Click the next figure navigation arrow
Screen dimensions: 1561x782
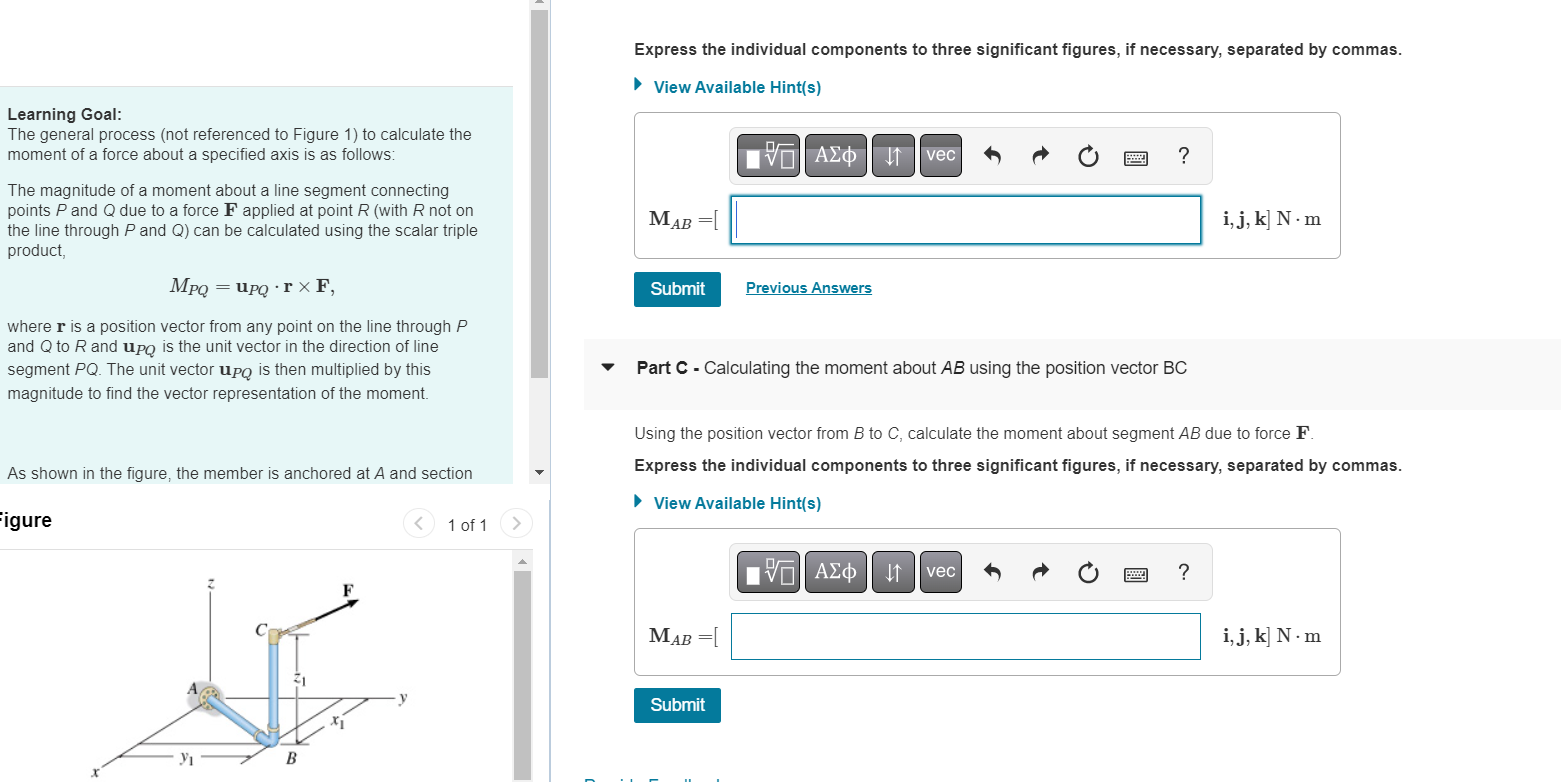click(x=516, y=523)
